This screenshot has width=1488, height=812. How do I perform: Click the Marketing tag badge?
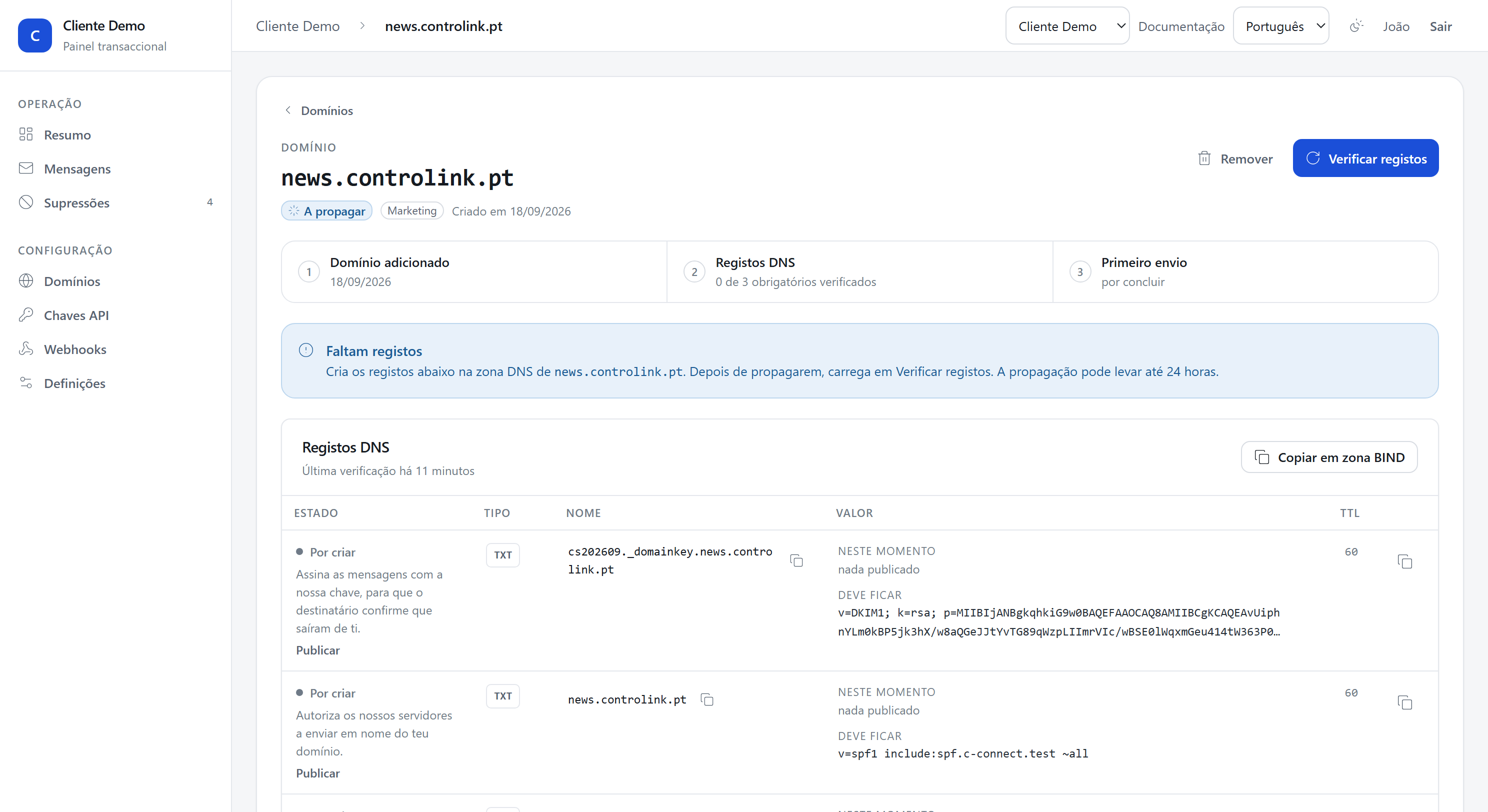[x=412, y=211]
